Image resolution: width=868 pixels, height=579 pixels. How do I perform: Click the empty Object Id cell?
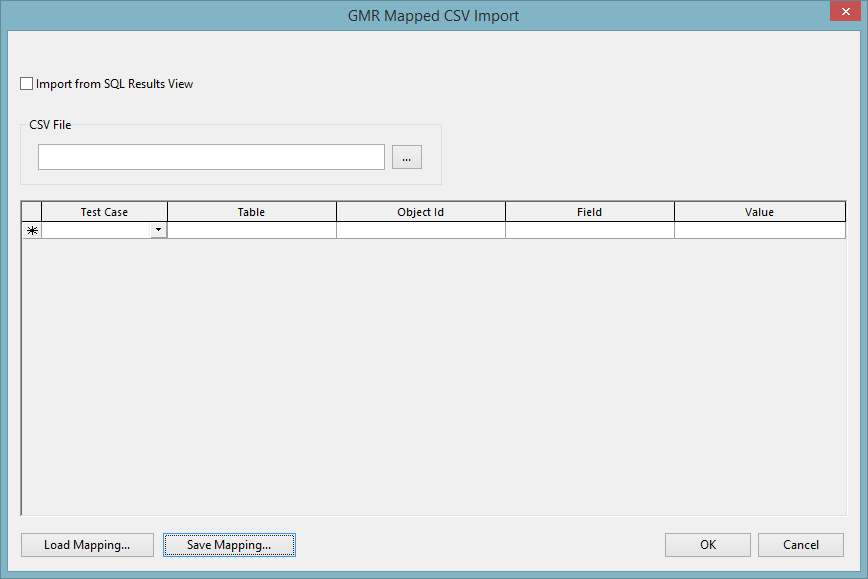click(x=420, y=230)
